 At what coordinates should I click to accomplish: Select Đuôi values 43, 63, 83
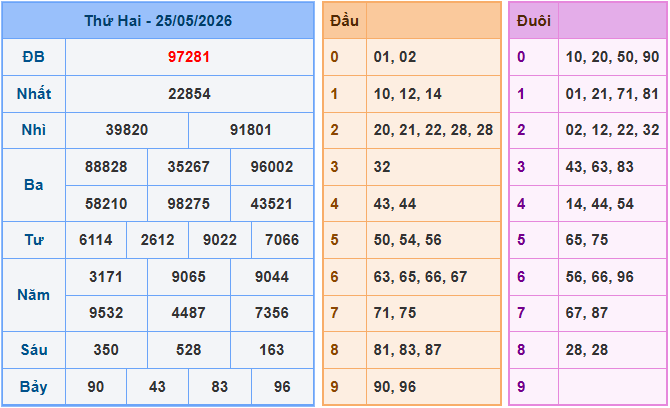pos(599,167)
